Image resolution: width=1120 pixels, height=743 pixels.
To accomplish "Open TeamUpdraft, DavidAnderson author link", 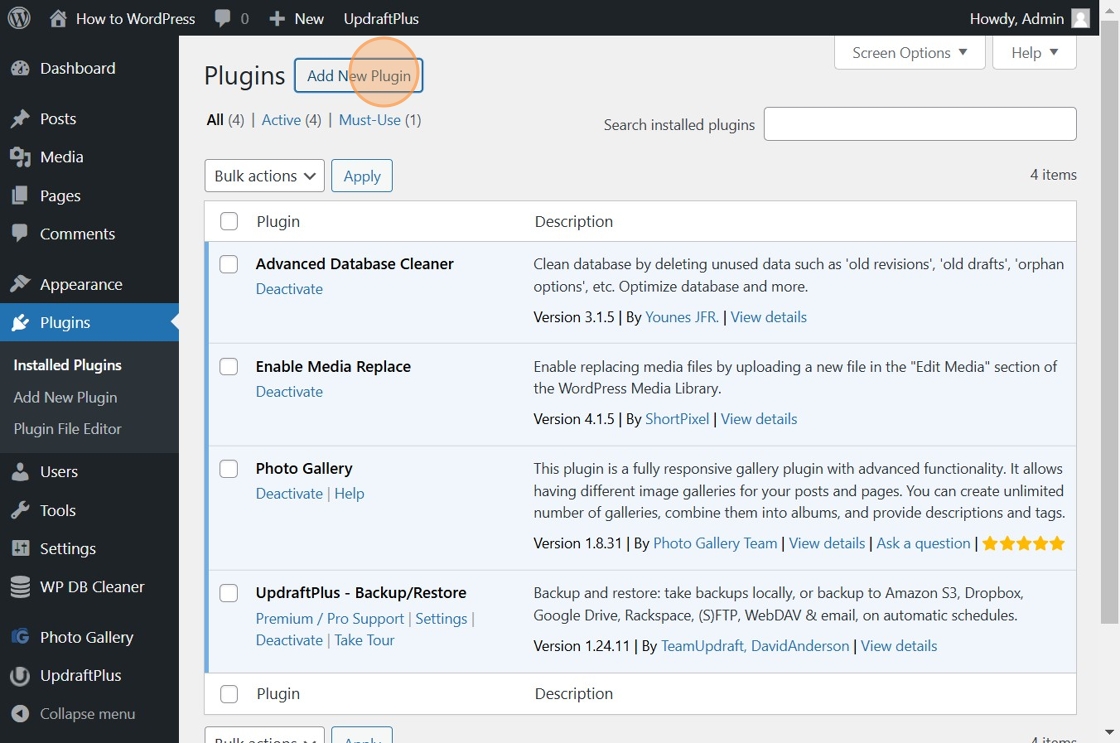I will 755,646.
